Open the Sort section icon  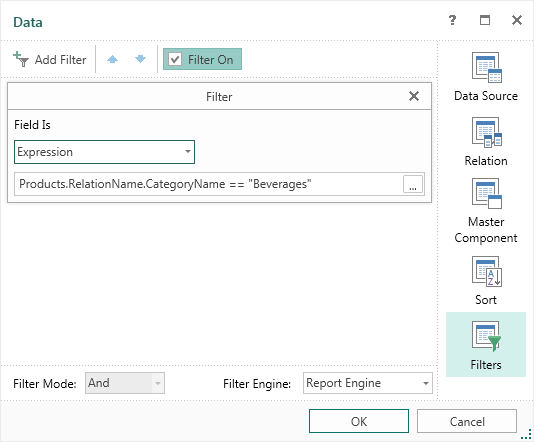point(487,271)
